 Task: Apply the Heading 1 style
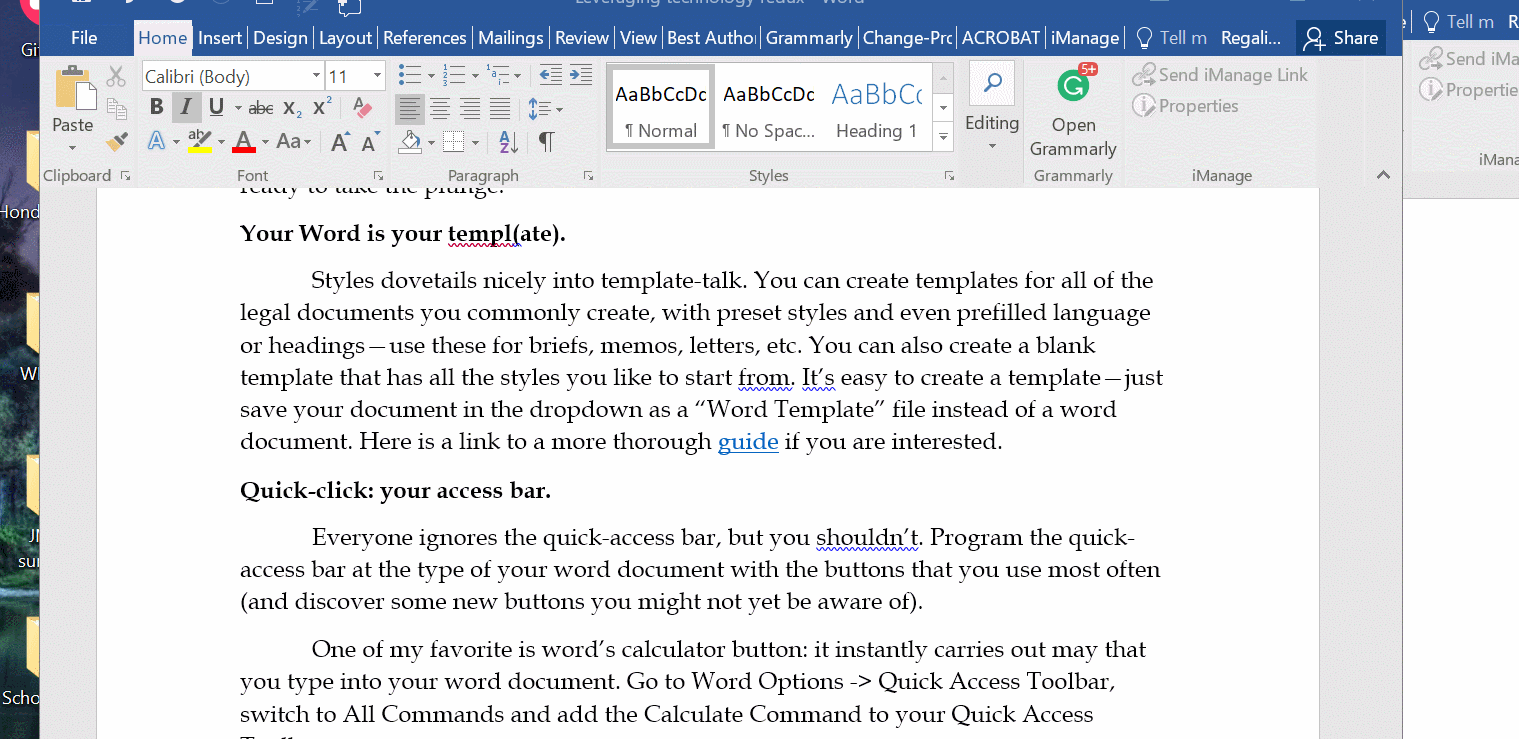pos(877,107)
